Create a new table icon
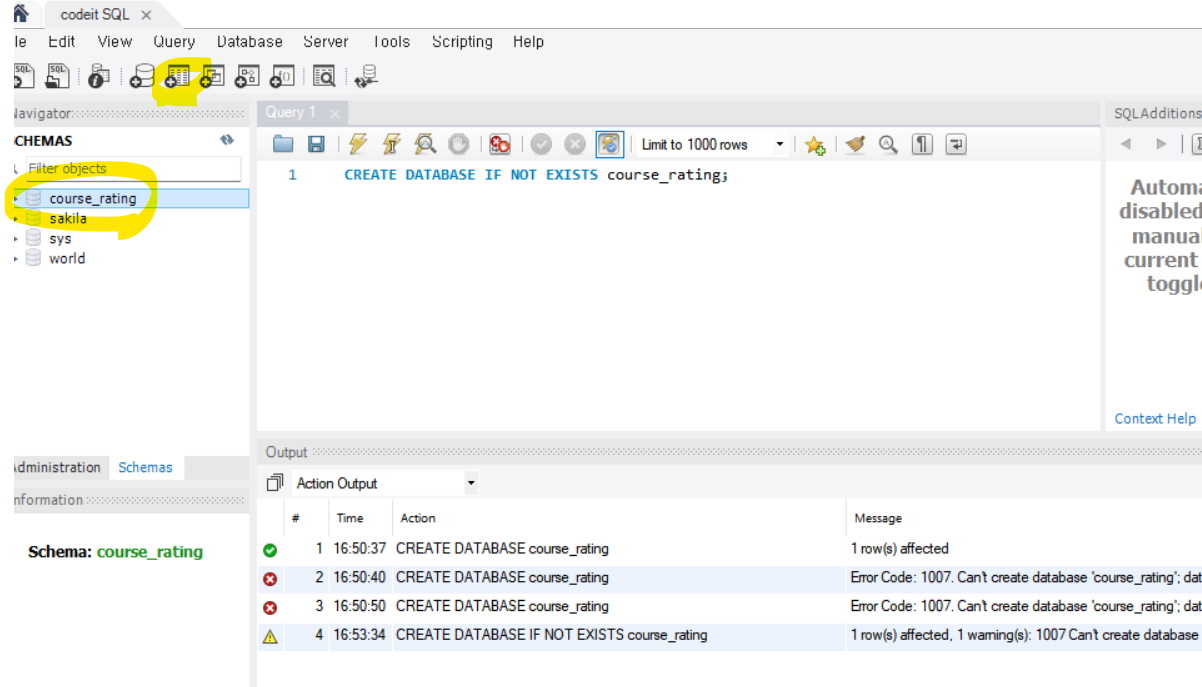The height and width of the screenshot is (687, 1202). click(177, 76)
